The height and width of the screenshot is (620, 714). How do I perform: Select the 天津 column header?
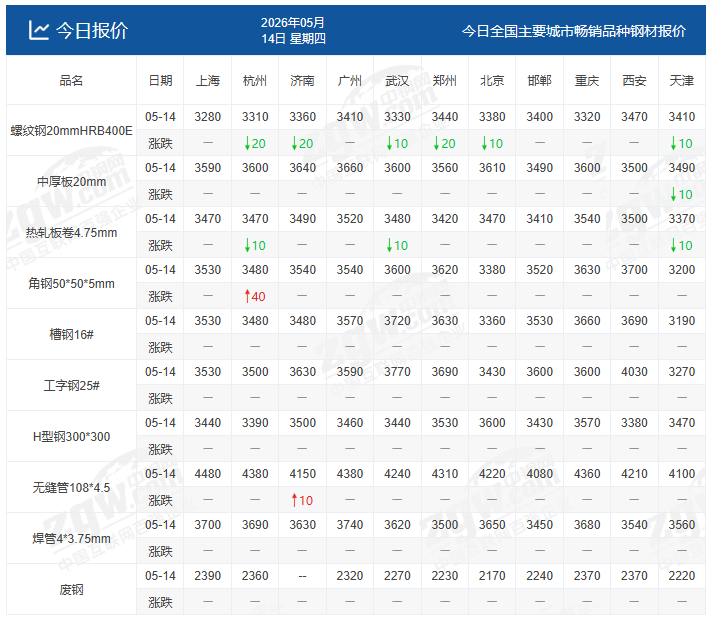pyautogui.click(x=682, y=81)
